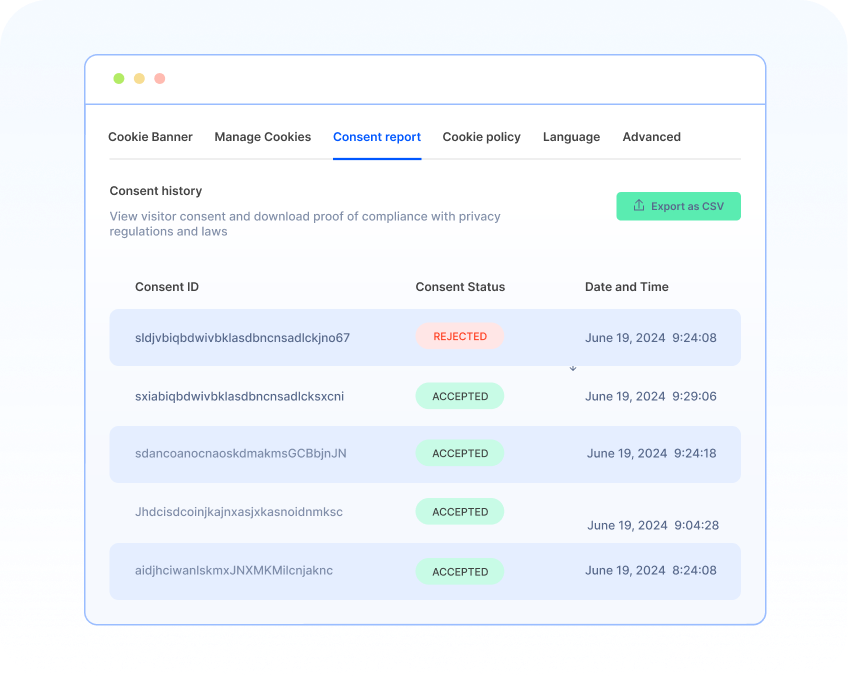Select the row with ID sdancoanocnaoskdmakmsGCBbjnJN
This screenshot has width=848, height=678.
[424, 453]
